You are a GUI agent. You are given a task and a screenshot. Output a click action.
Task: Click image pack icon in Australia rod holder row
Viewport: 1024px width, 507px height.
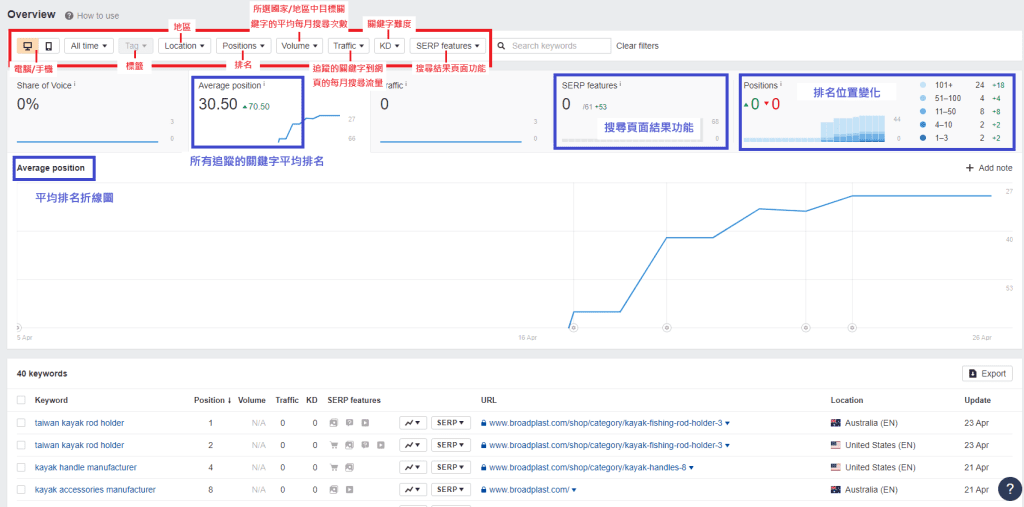coord(334,423)
